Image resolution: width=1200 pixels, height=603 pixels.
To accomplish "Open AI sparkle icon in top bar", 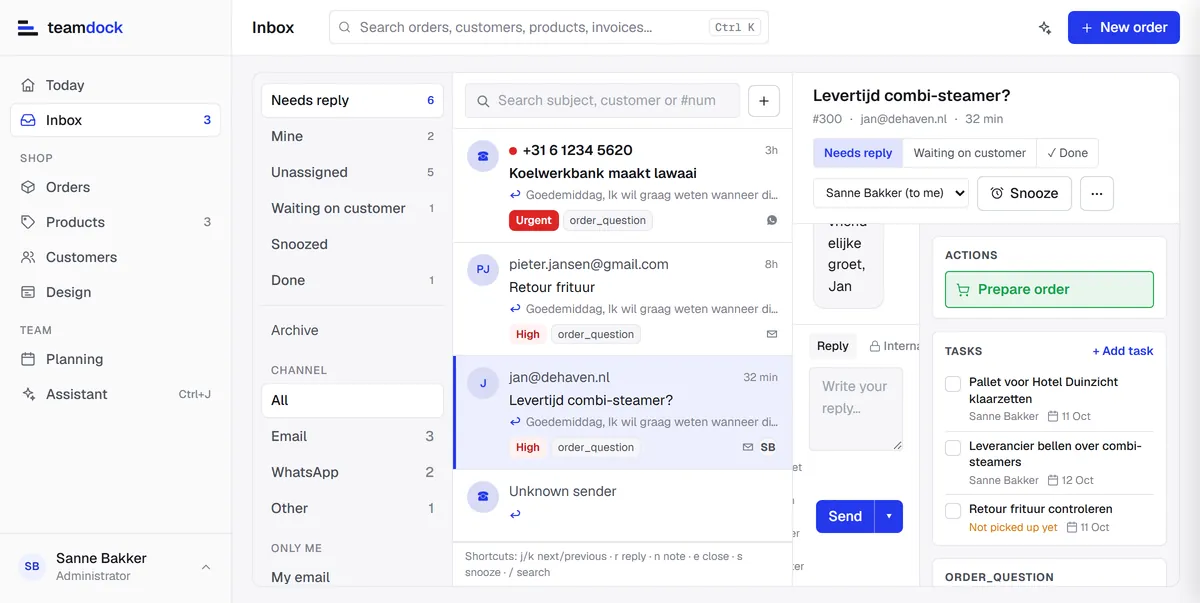I will [x=1045, y=28].
